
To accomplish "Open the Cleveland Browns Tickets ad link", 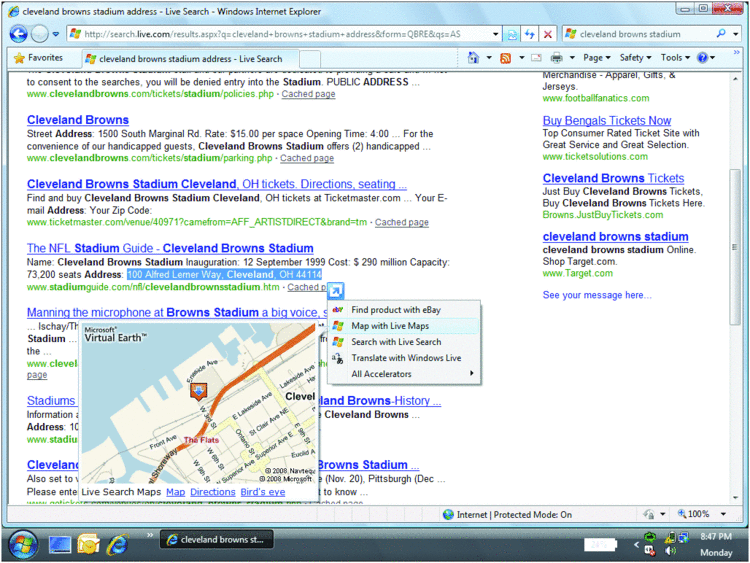I will coord(613,178).
